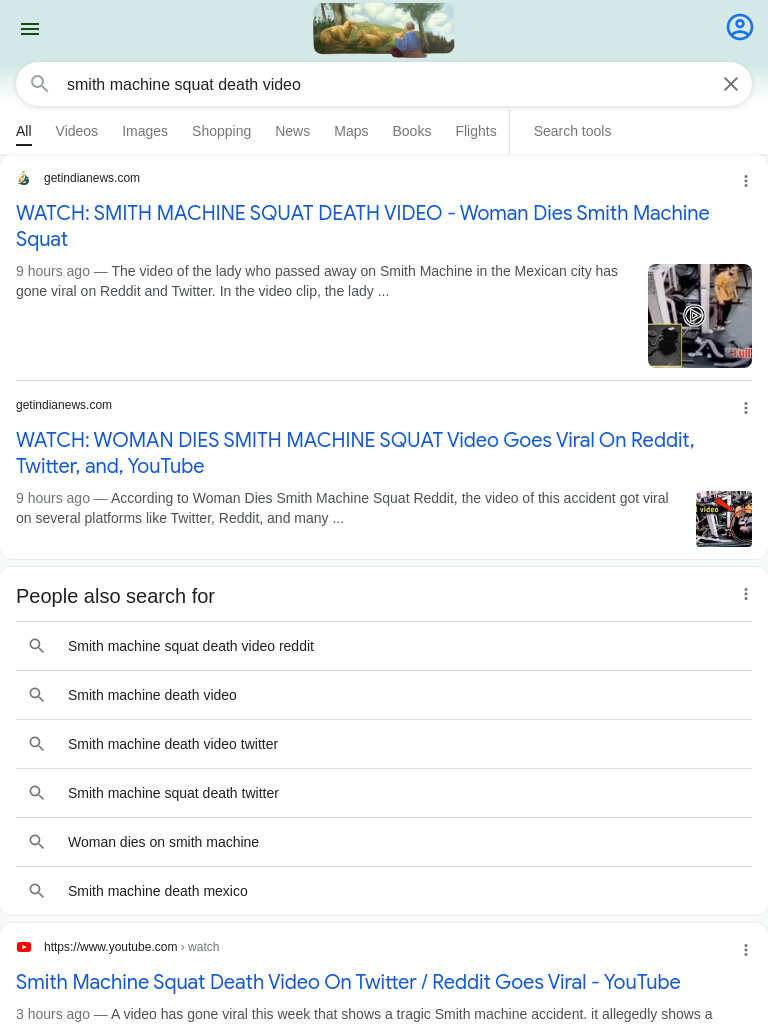This screenshot has height=1024, width=768.
Task: Switch to the Videos tab
Action: point(76,131)
